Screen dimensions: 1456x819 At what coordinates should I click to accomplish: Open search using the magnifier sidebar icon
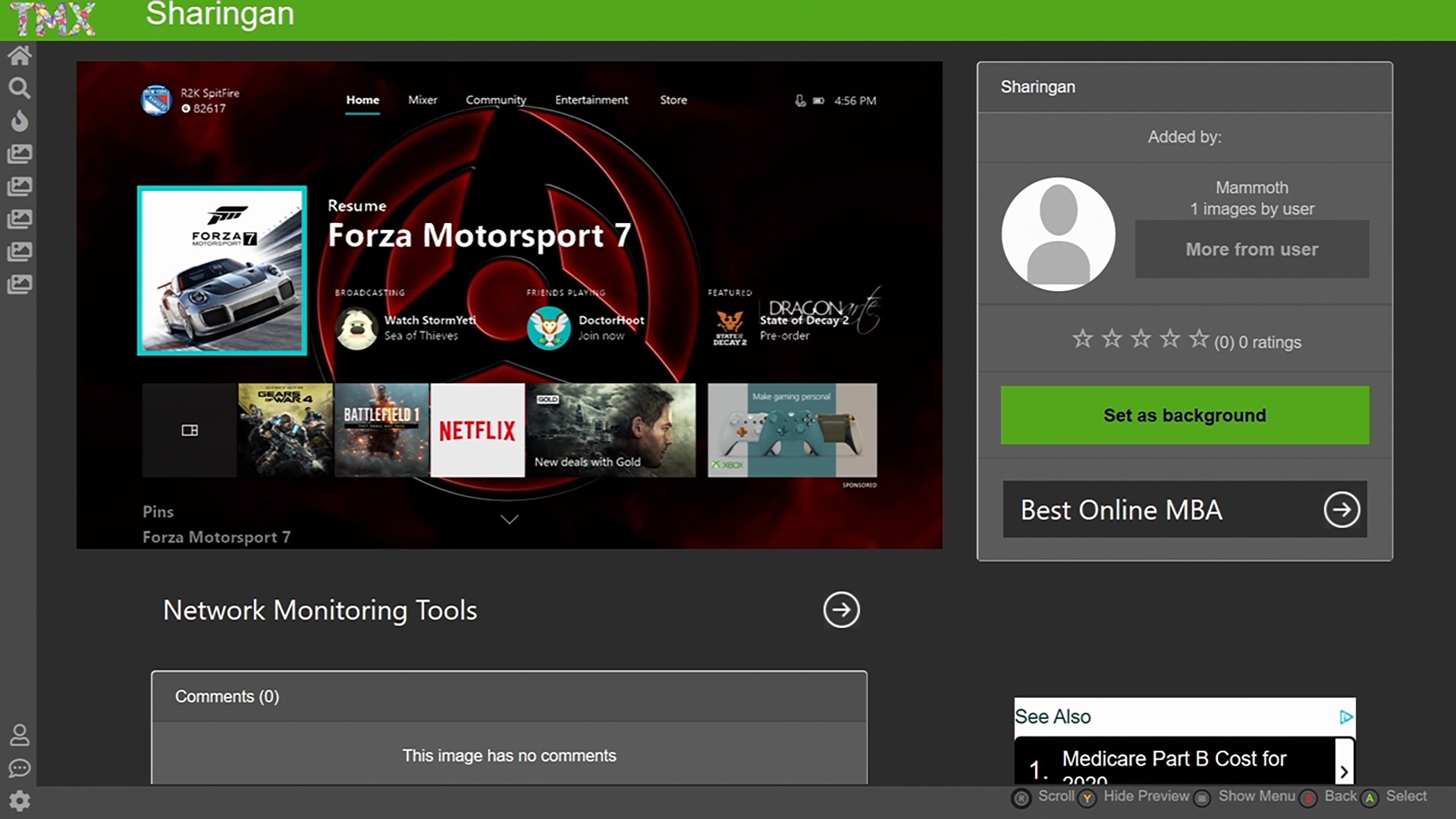[20, 88]
